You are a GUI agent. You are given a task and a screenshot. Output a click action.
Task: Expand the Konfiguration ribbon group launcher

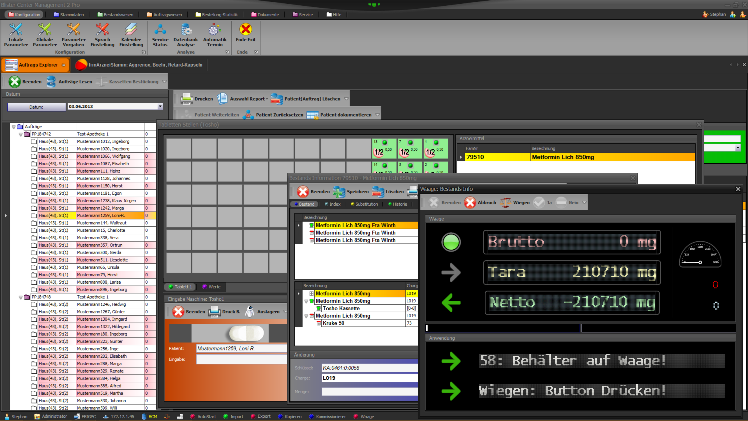[x=144, y=52]
